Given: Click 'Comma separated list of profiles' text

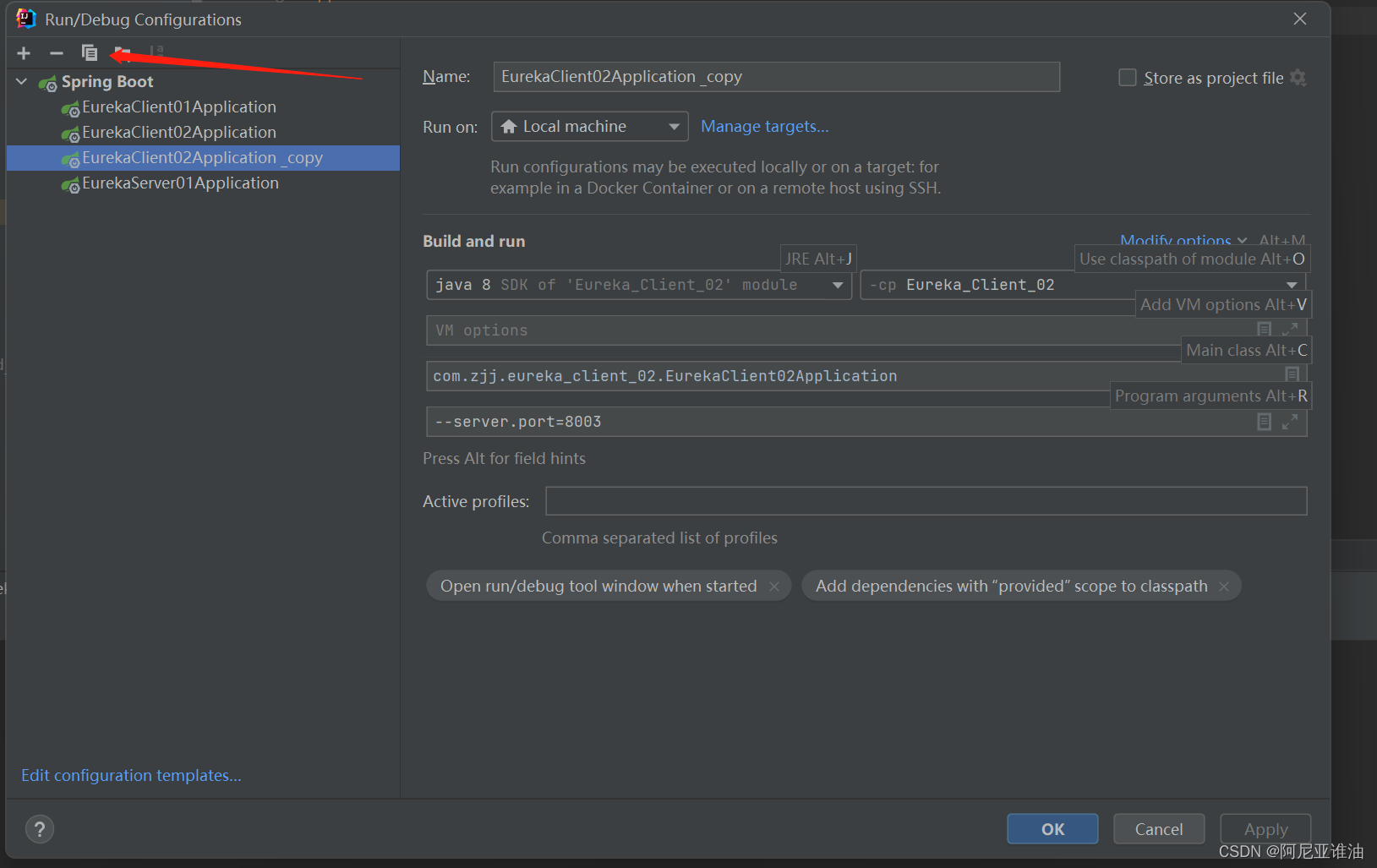Looking at the screenshot, I should tap(659, 538).
